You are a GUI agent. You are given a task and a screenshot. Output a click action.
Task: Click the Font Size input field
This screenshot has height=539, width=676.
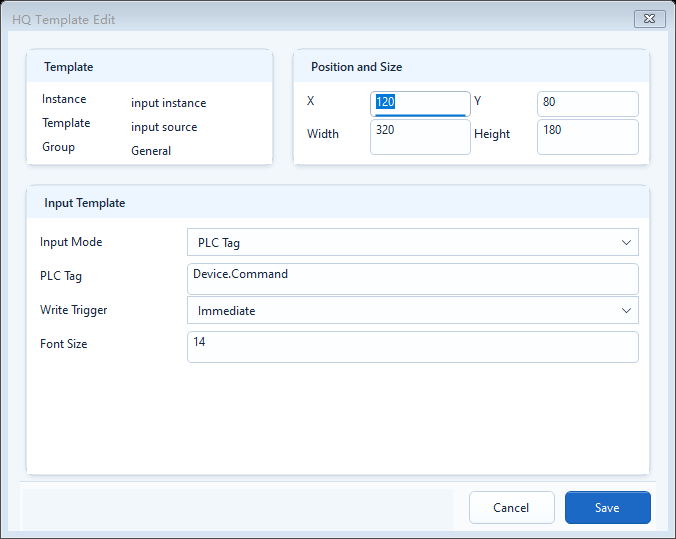click(x=413, y=347)
